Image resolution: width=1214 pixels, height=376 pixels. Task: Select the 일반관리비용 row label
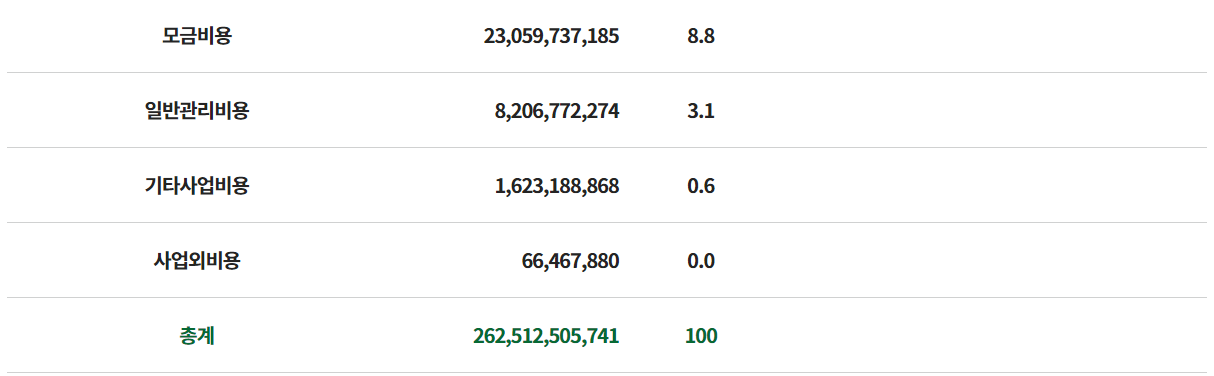(x=197, y=111)
